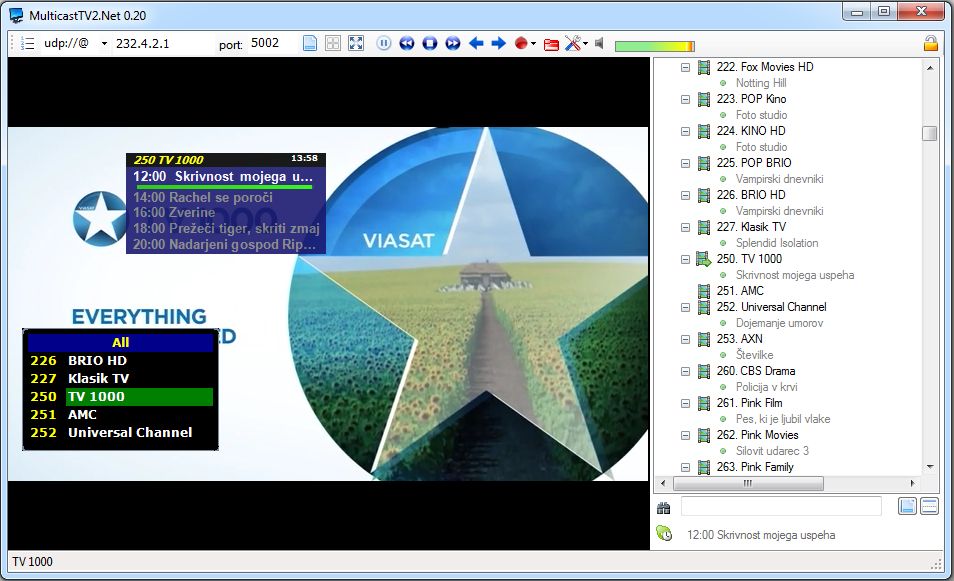
Task: Click the playing film icon of 250. TV 1000
Action: click(704, 259)
